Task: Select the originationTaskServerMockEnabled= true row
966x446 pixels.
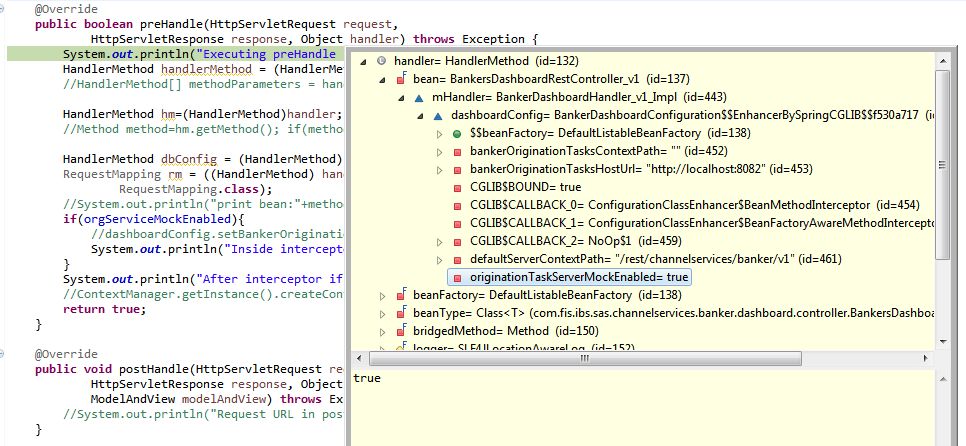Action: click(x=570, y=278)
